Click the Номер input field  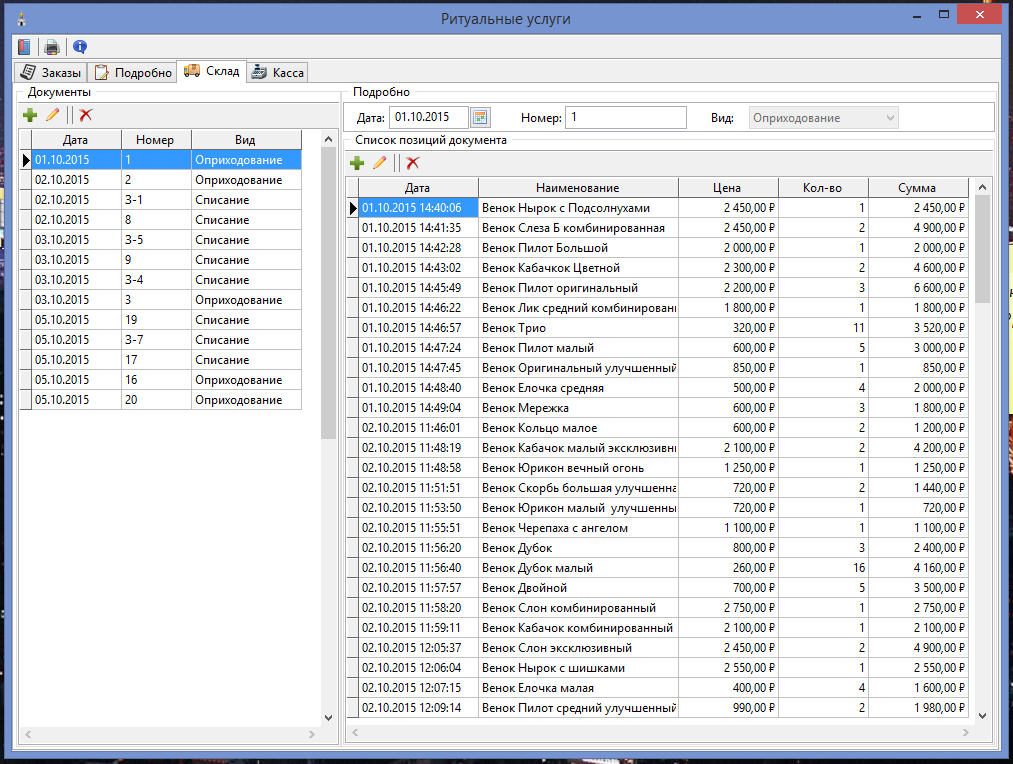click(625, 118)
